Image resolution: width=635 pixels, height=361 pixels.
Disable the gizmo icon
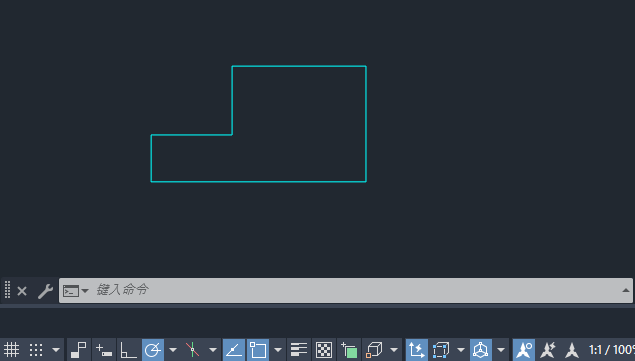pos(481,350)
